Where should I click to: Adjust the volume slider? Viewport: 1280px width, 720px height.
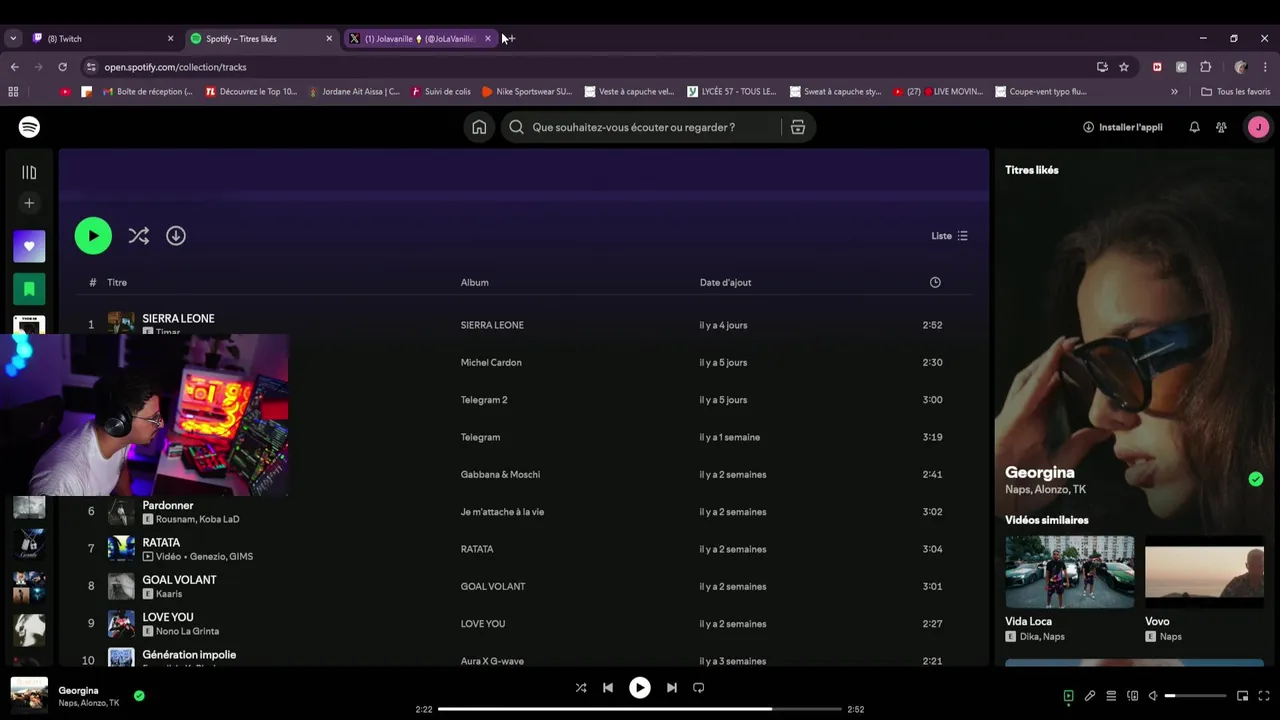coord(1195,696)
